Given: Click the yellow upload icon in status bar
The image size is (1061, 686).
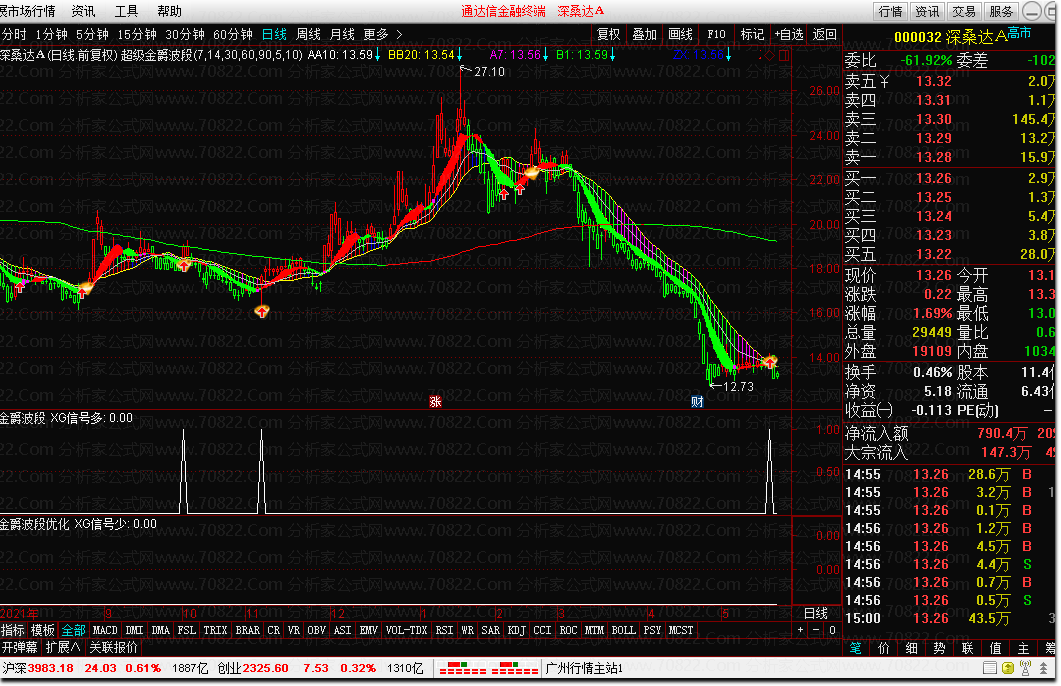Looking at the screenshot, I should (x=1008, y=668).
